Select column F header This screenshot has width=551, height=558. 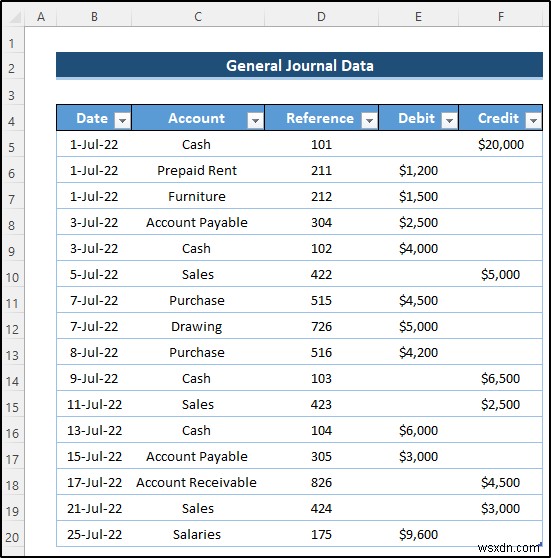[500, 17]
